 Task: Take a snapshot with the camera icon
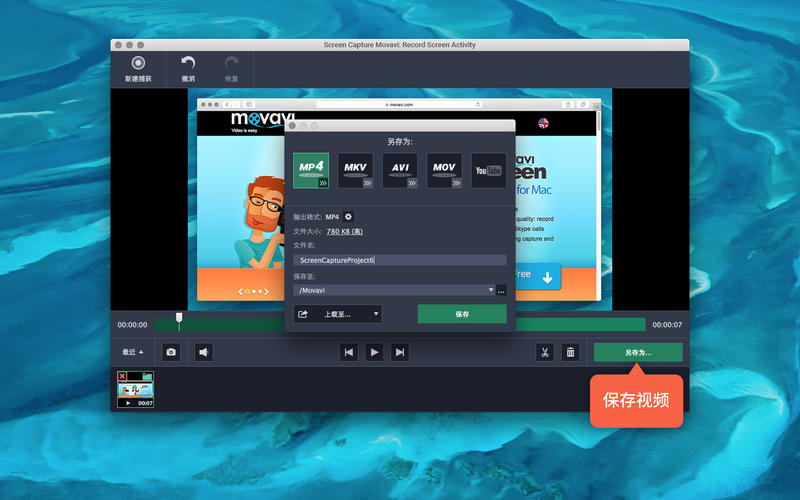171,352
